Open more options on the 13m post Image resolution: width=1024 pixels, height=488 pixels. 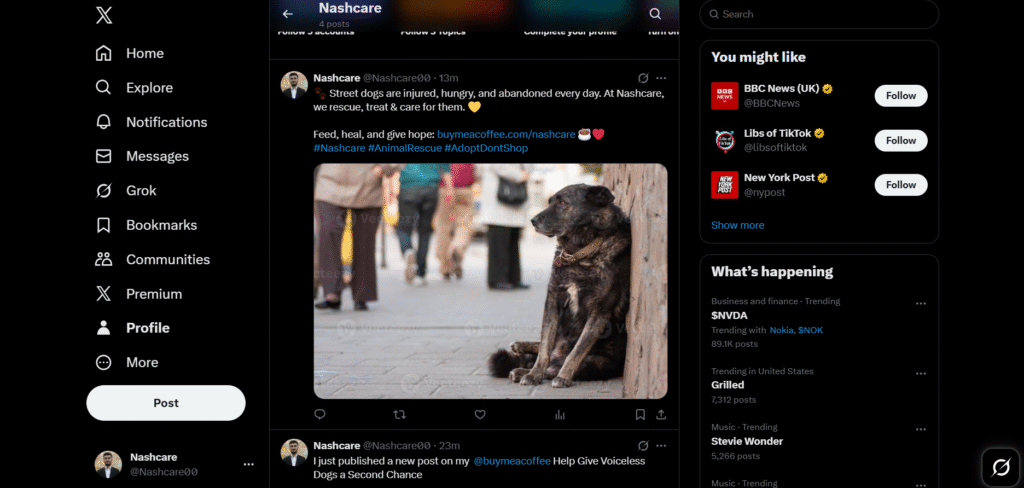click(x=661, y=78)
